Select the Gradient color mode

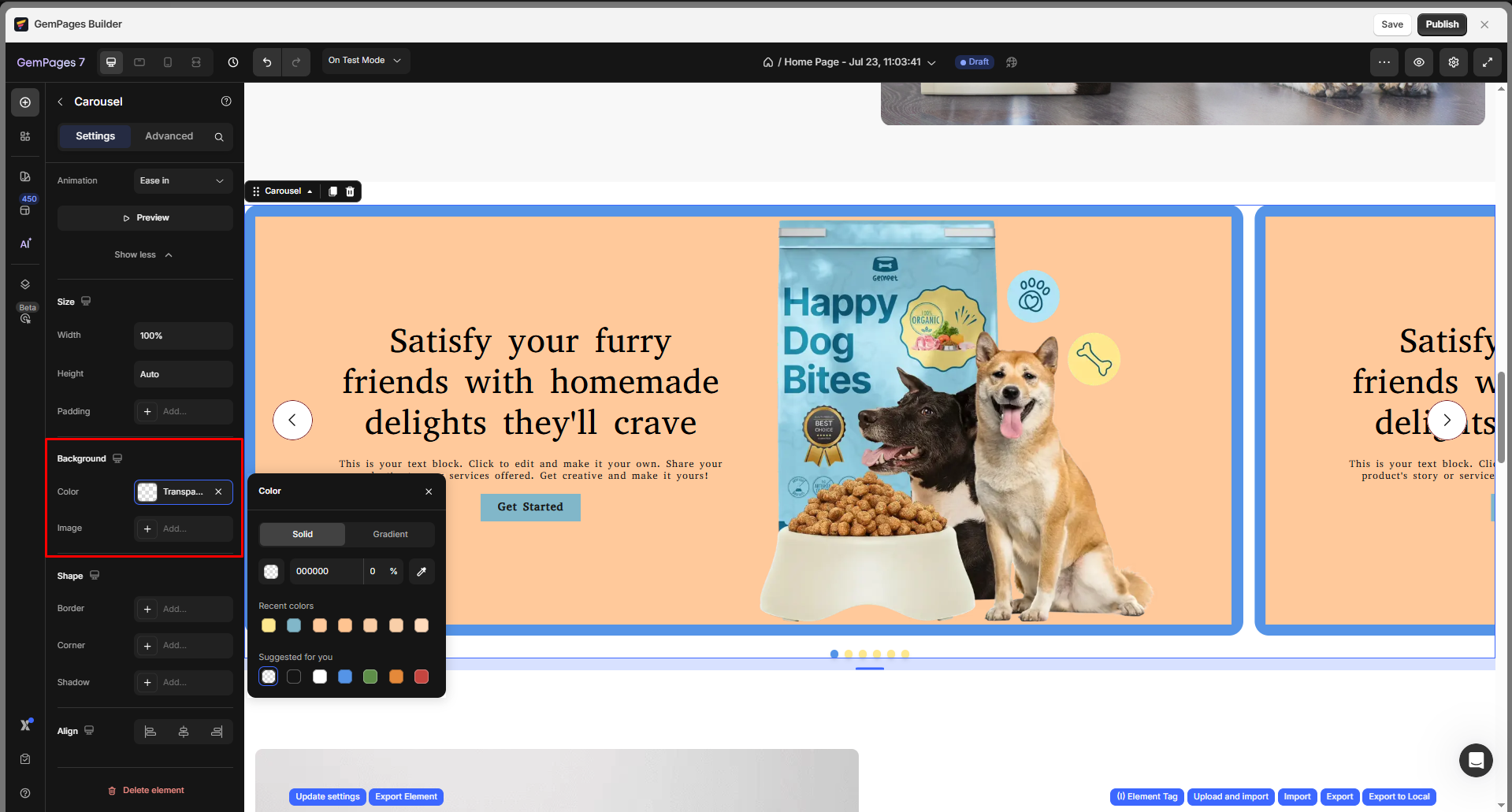coord(390,534)
